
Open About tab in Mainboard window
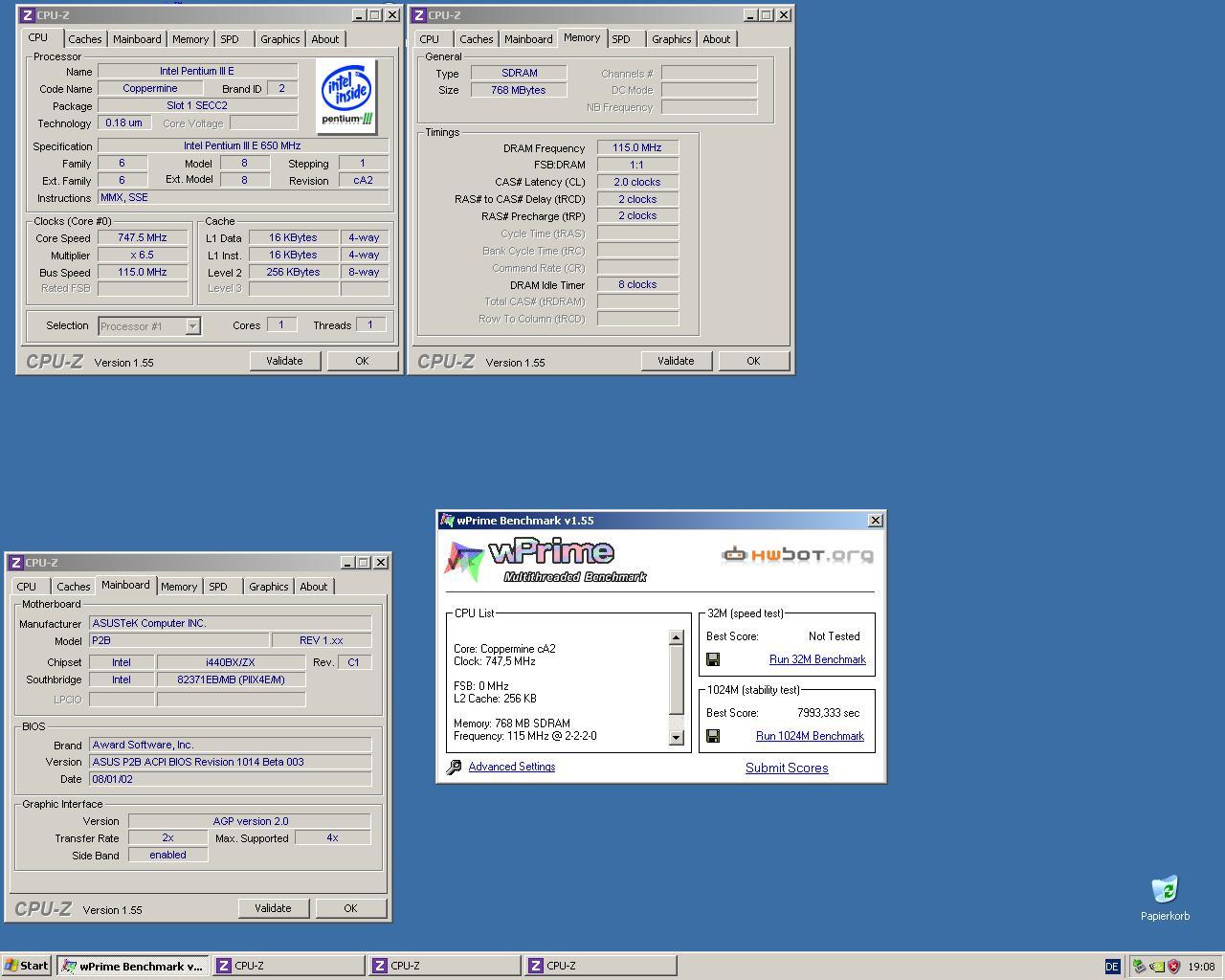click(313, 587)
